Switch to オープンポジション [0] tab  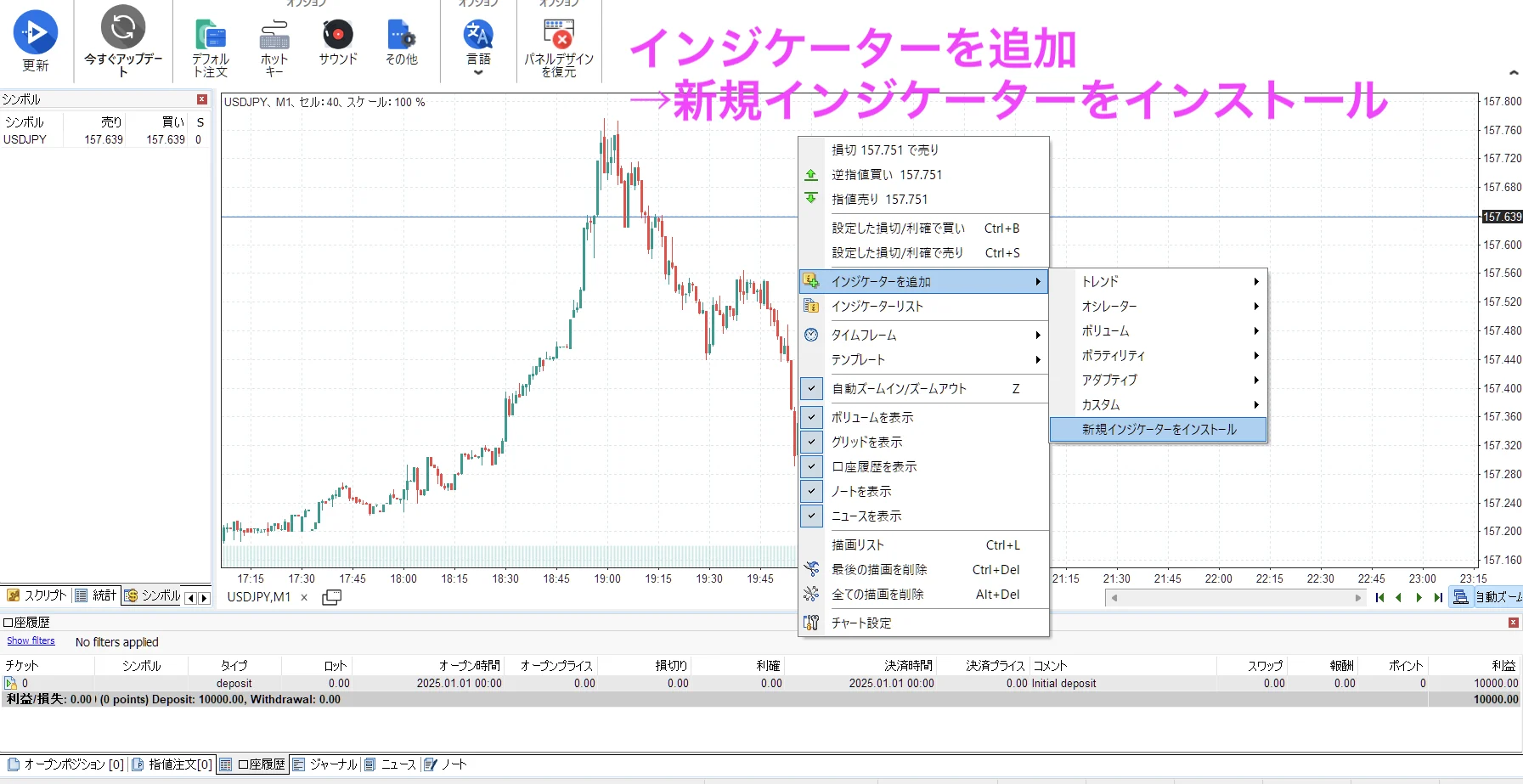pos(66,764)
